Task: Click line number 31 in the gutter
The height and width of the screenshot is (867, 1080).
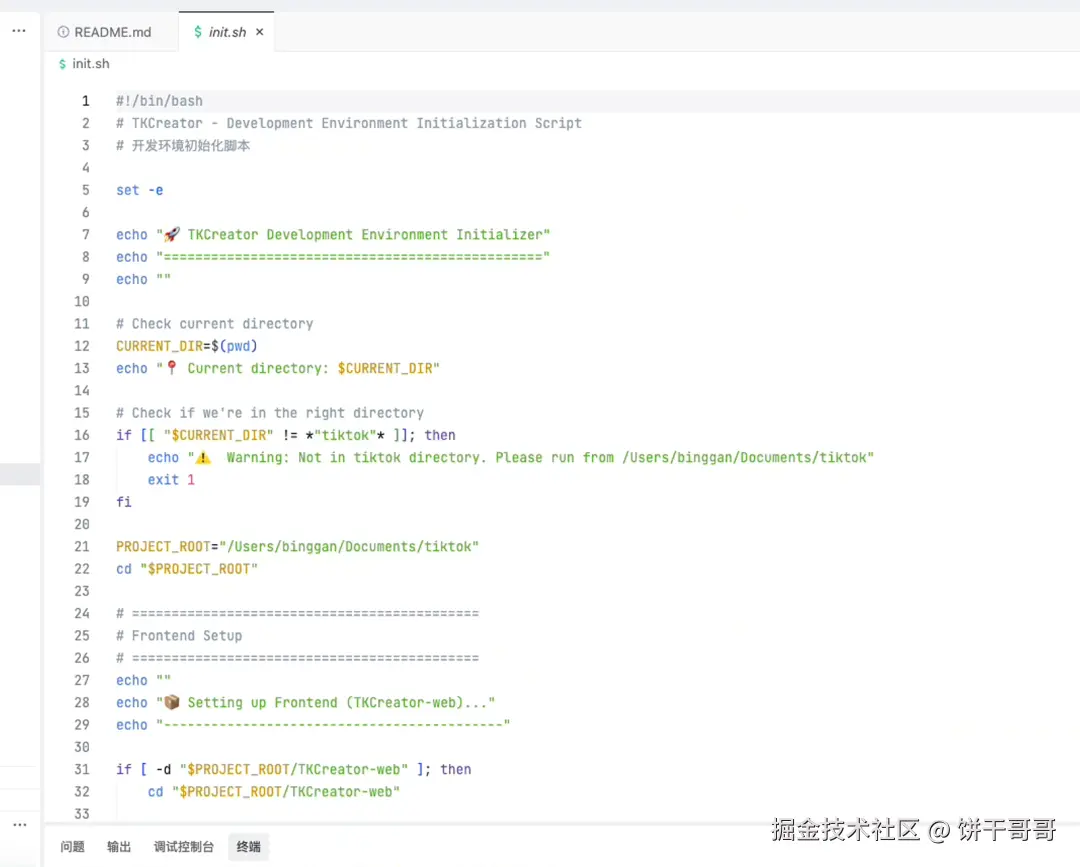Action: [x=82, y=769]
